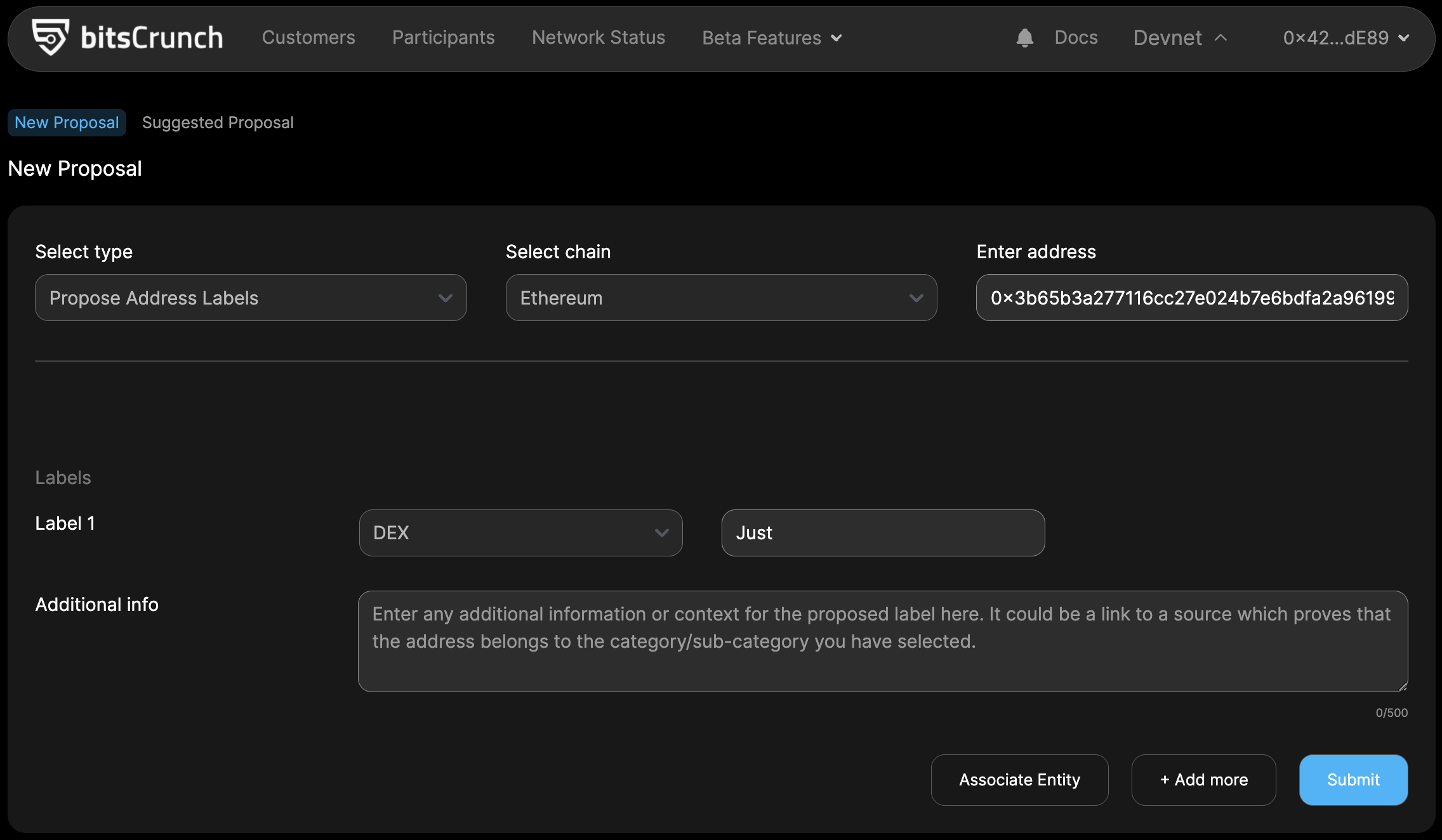Open Network Status
This screenshot has height=840, width=1442.
(x=598, y=37)
